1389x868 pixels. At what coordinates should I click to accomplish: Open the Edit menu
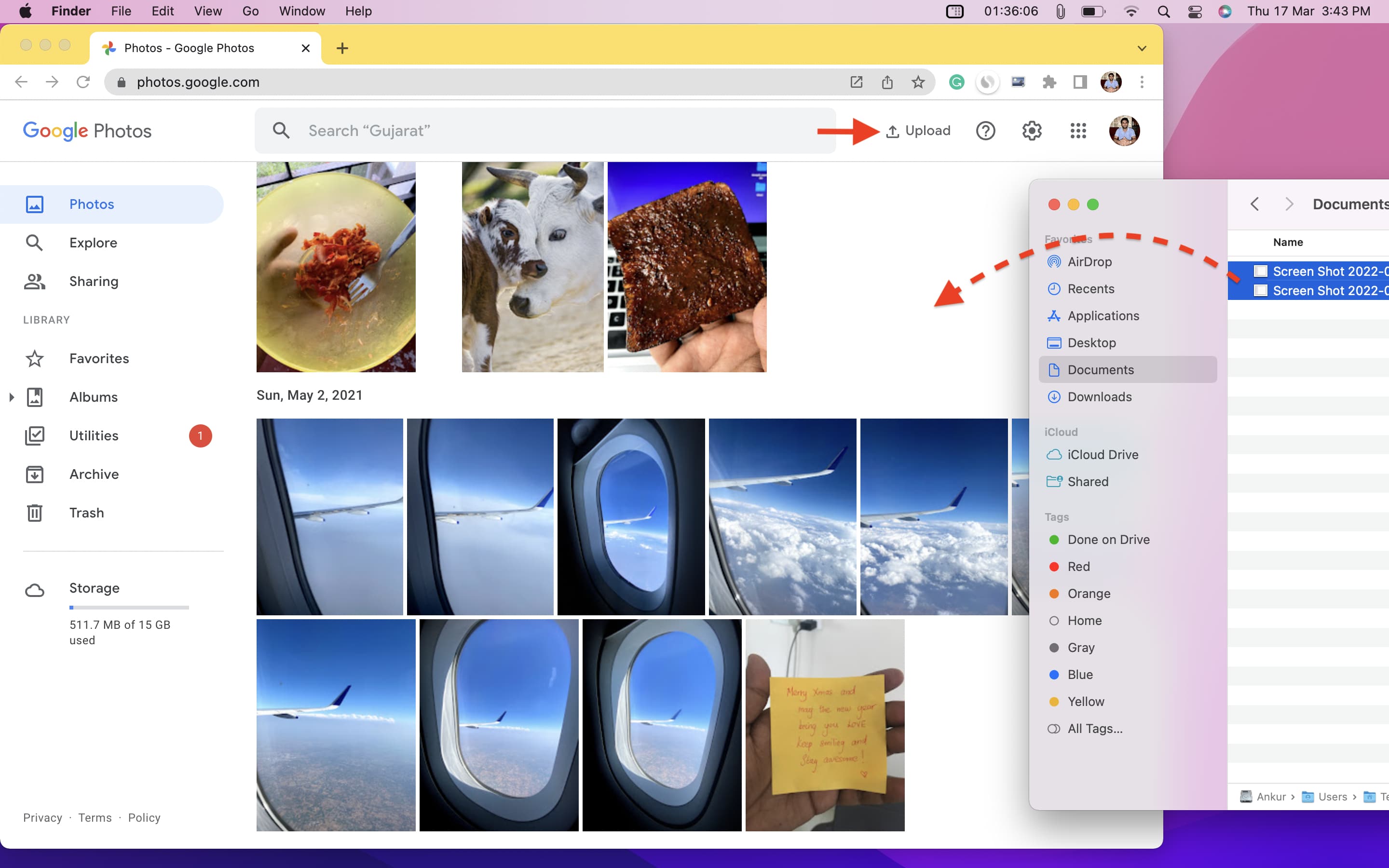click(163, 11)
